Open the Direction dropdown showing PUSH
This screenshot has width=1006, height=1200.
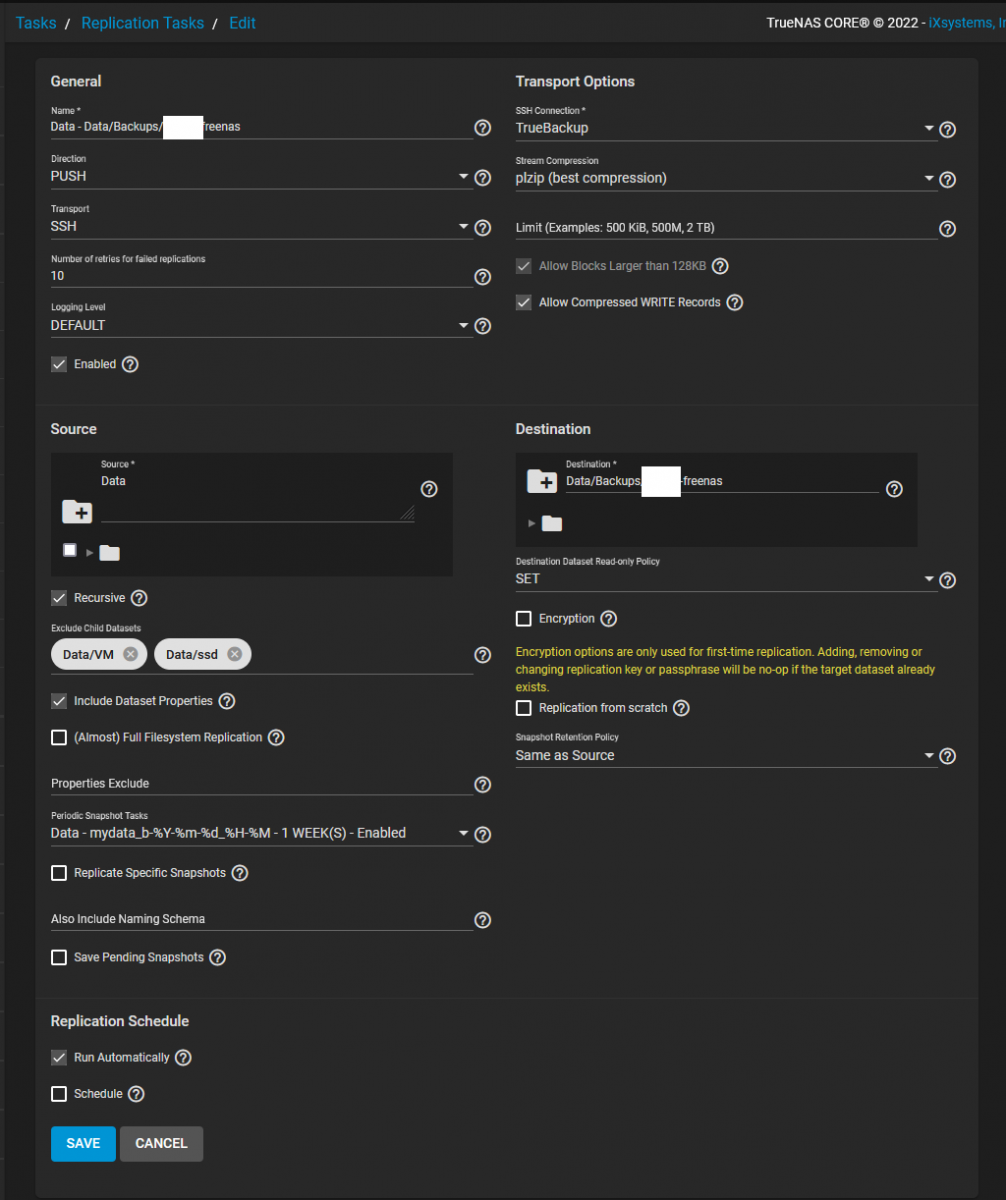(x=260, y=177)
